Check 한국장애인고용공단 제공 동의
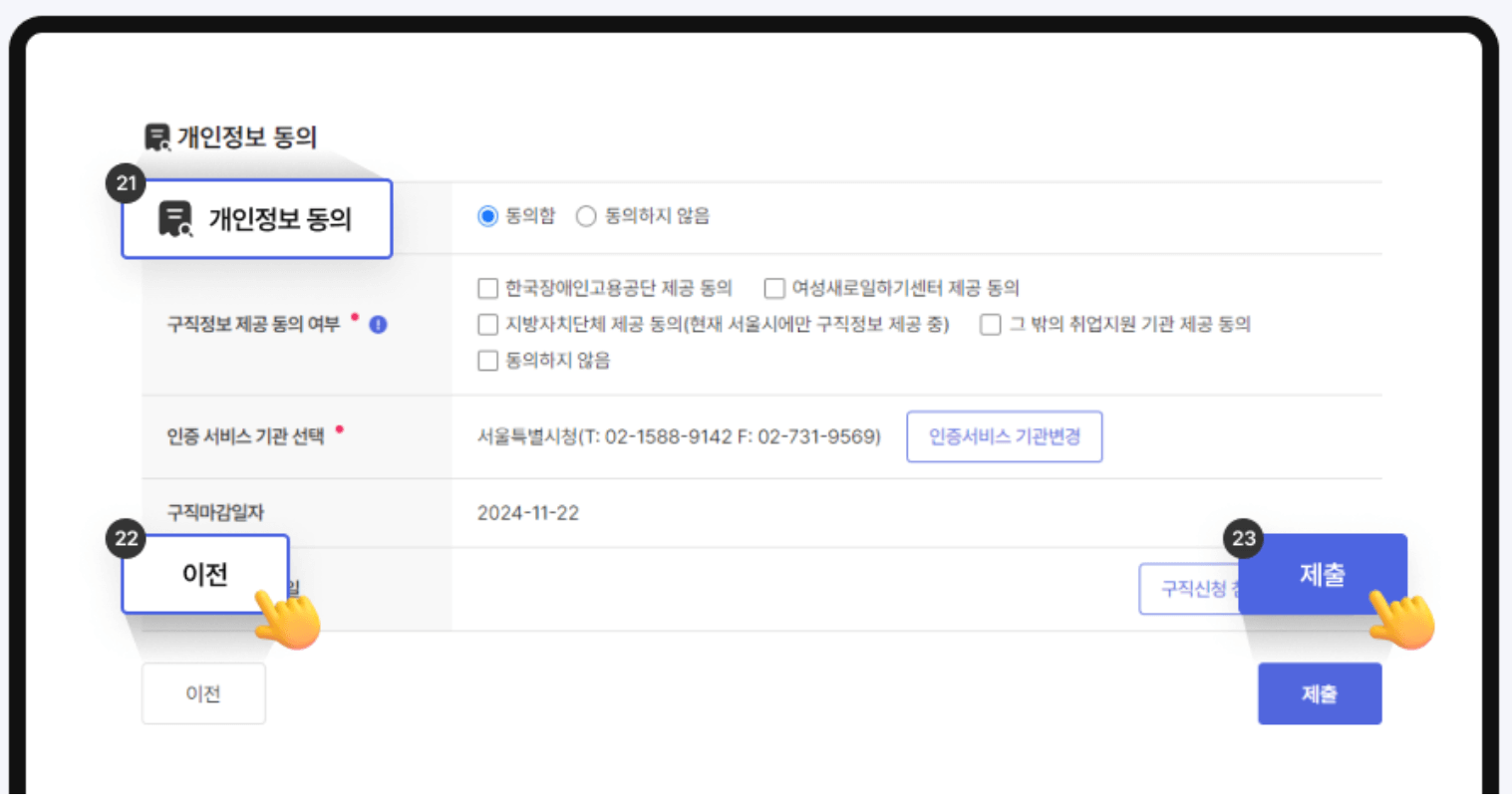The width and height of the screenshot is (1512, 809). coord(487,288)
